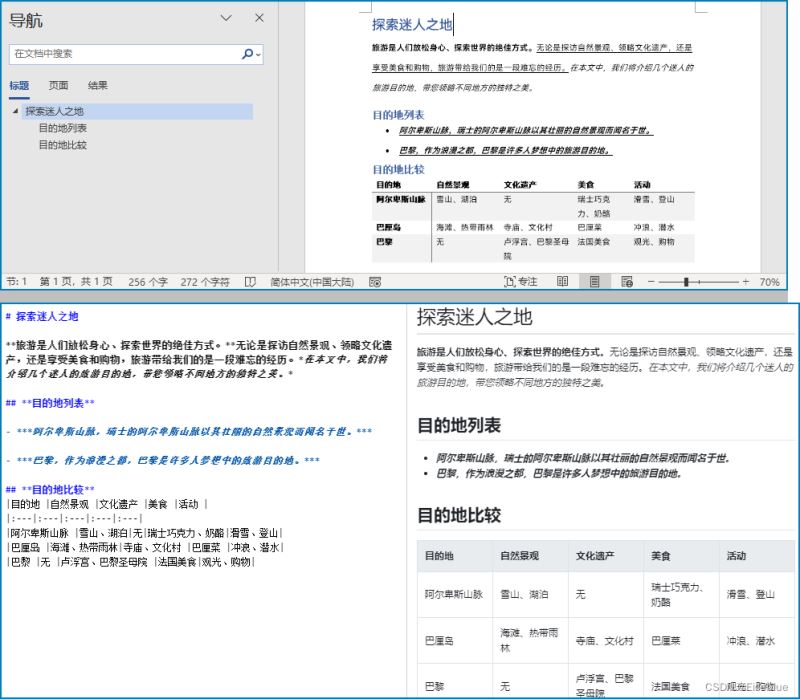Click 寺庙、文化村 cell in preview table
The width and height of the screenshot is (800, 699).
tap(604, 641)
